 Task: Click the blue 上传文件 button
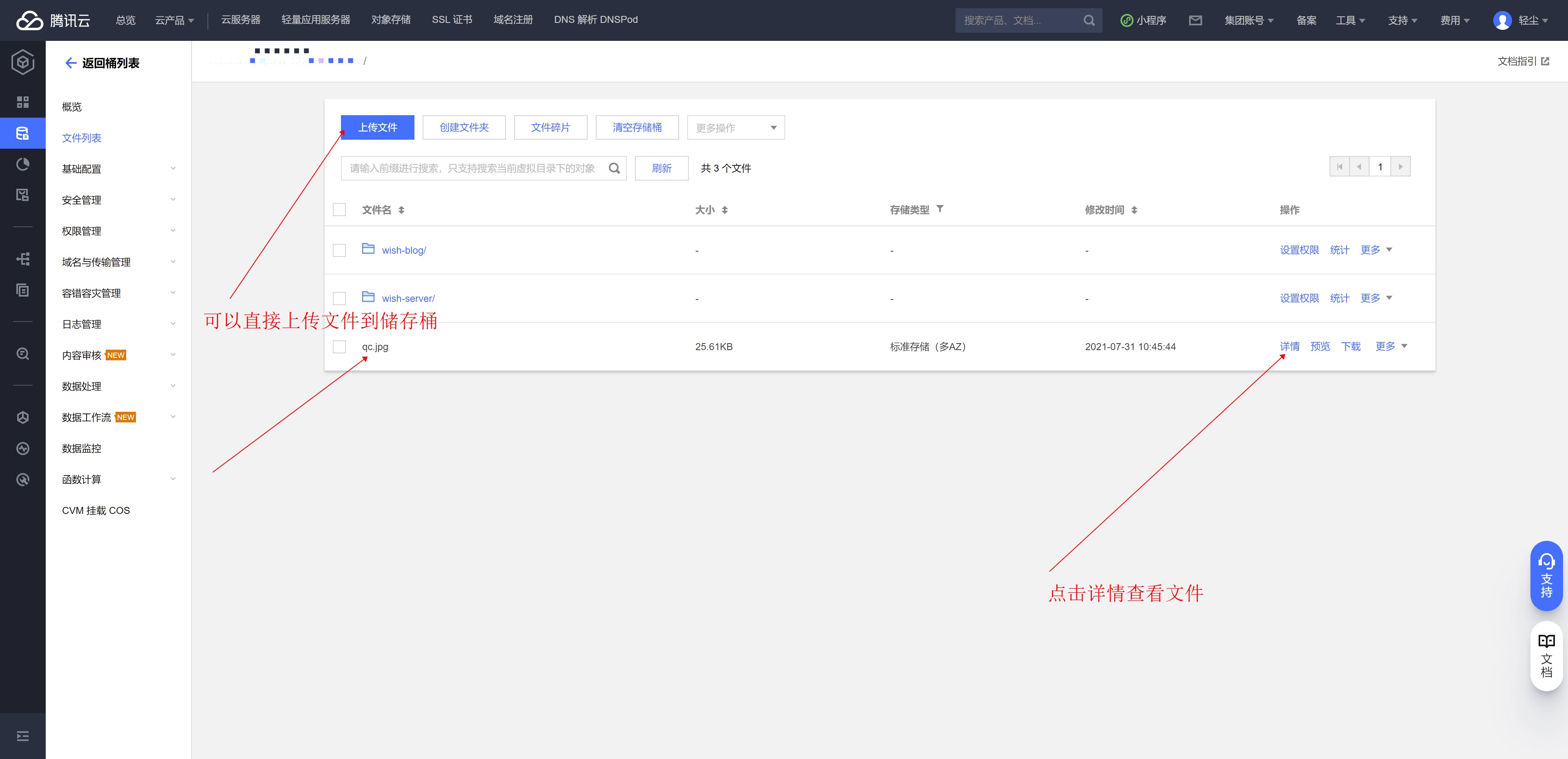tap(377, 127)
